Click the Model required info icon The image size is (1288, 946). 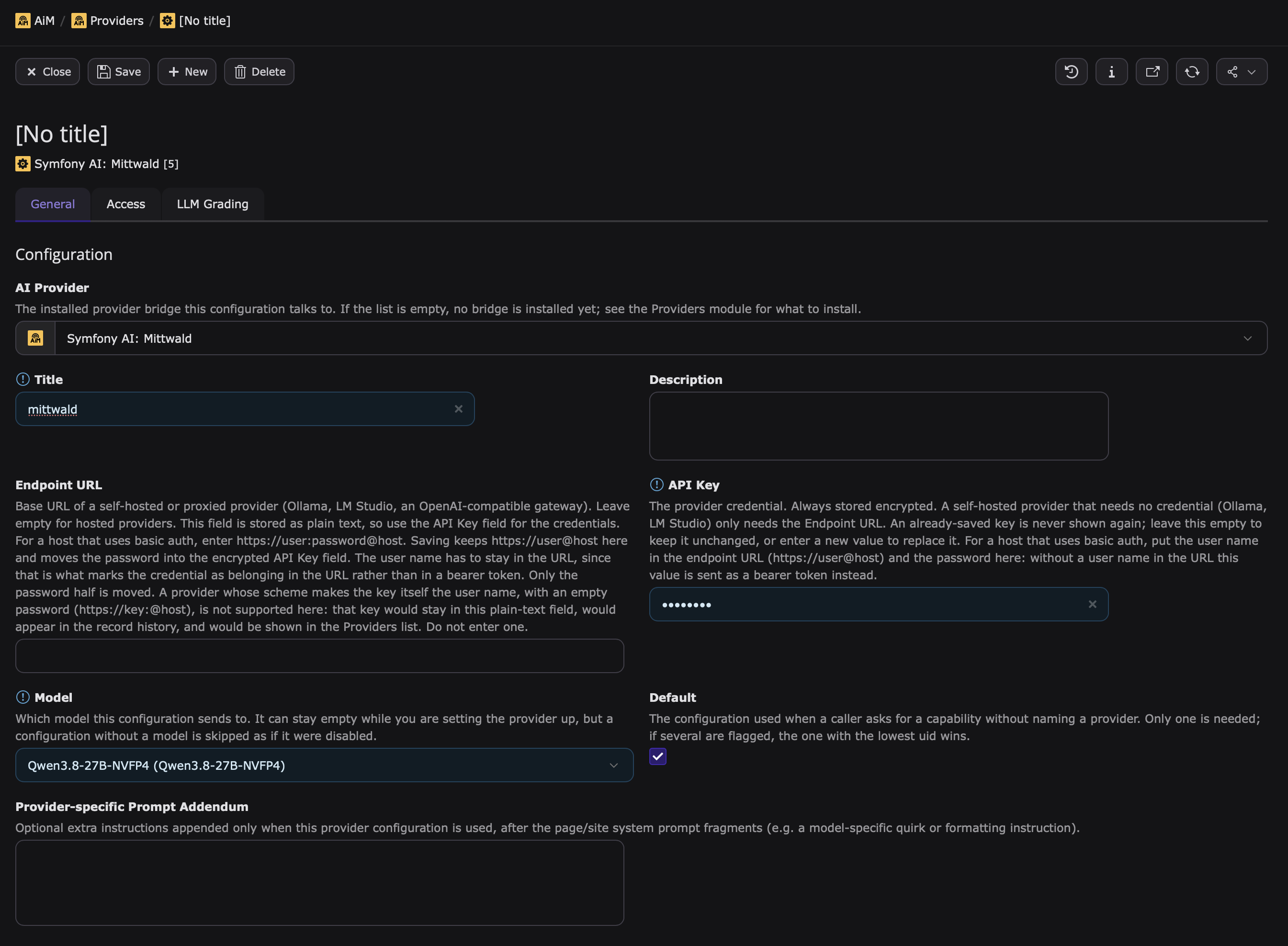coord(23,697)
